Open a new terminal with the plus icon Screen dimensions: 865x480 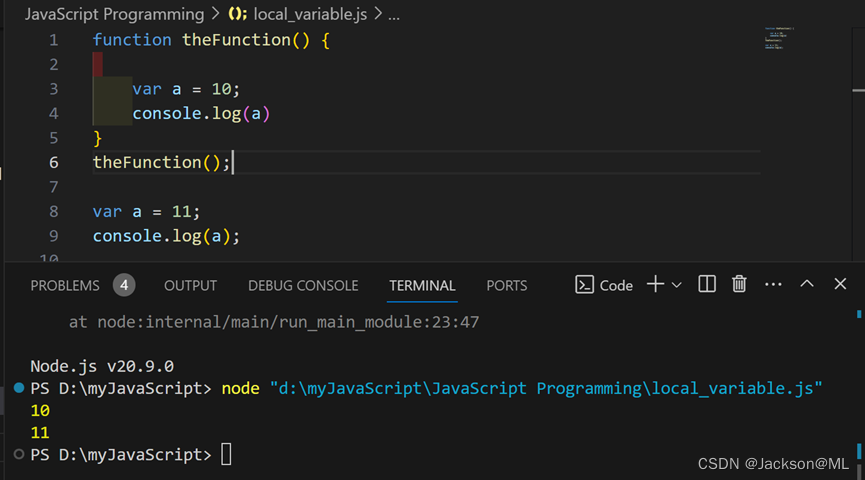tap(655, 285)
